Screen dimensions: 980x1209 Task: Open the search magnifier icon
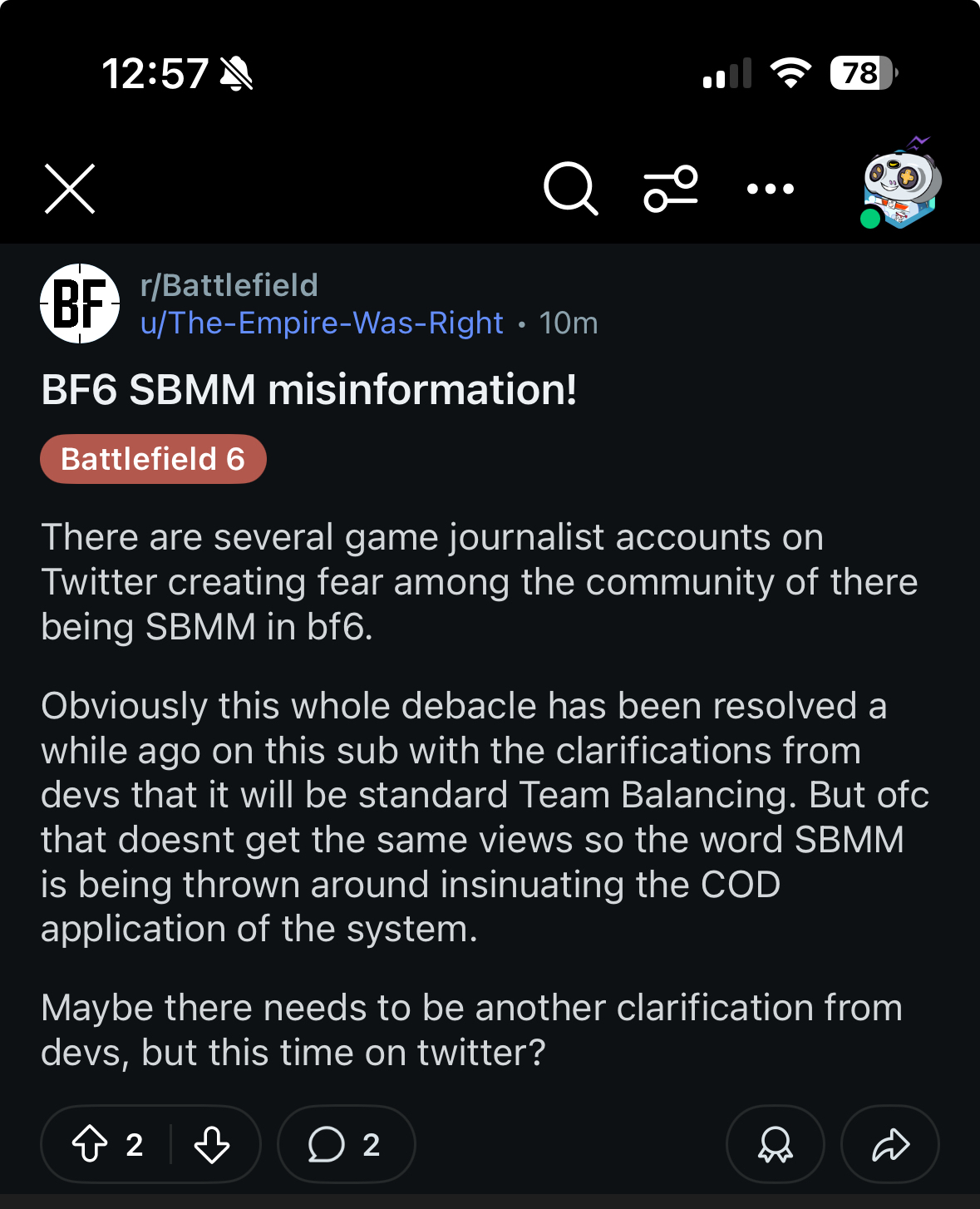570,189
